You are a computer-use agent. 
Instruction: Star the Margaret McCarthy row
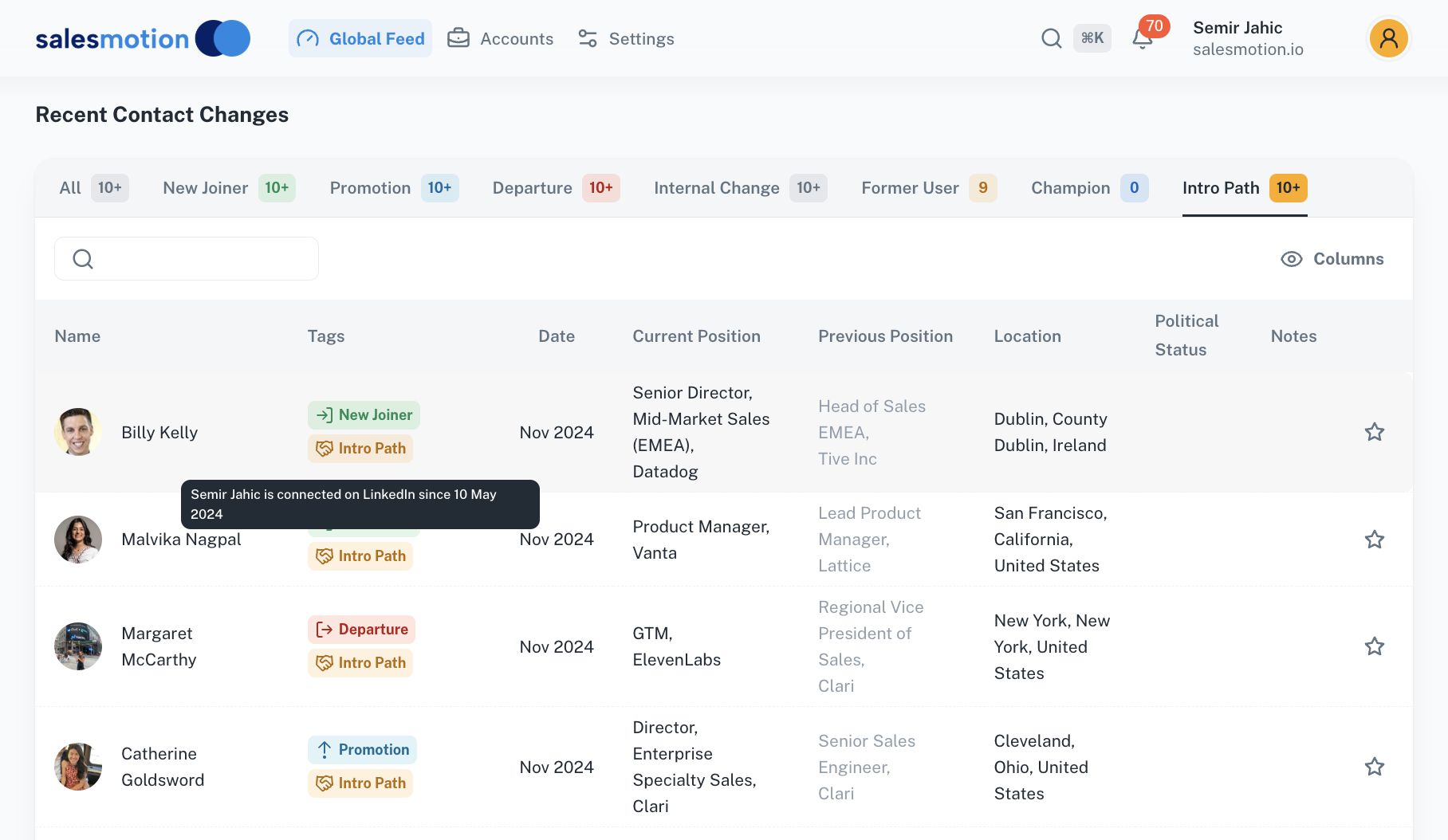tap(1375, 646)
